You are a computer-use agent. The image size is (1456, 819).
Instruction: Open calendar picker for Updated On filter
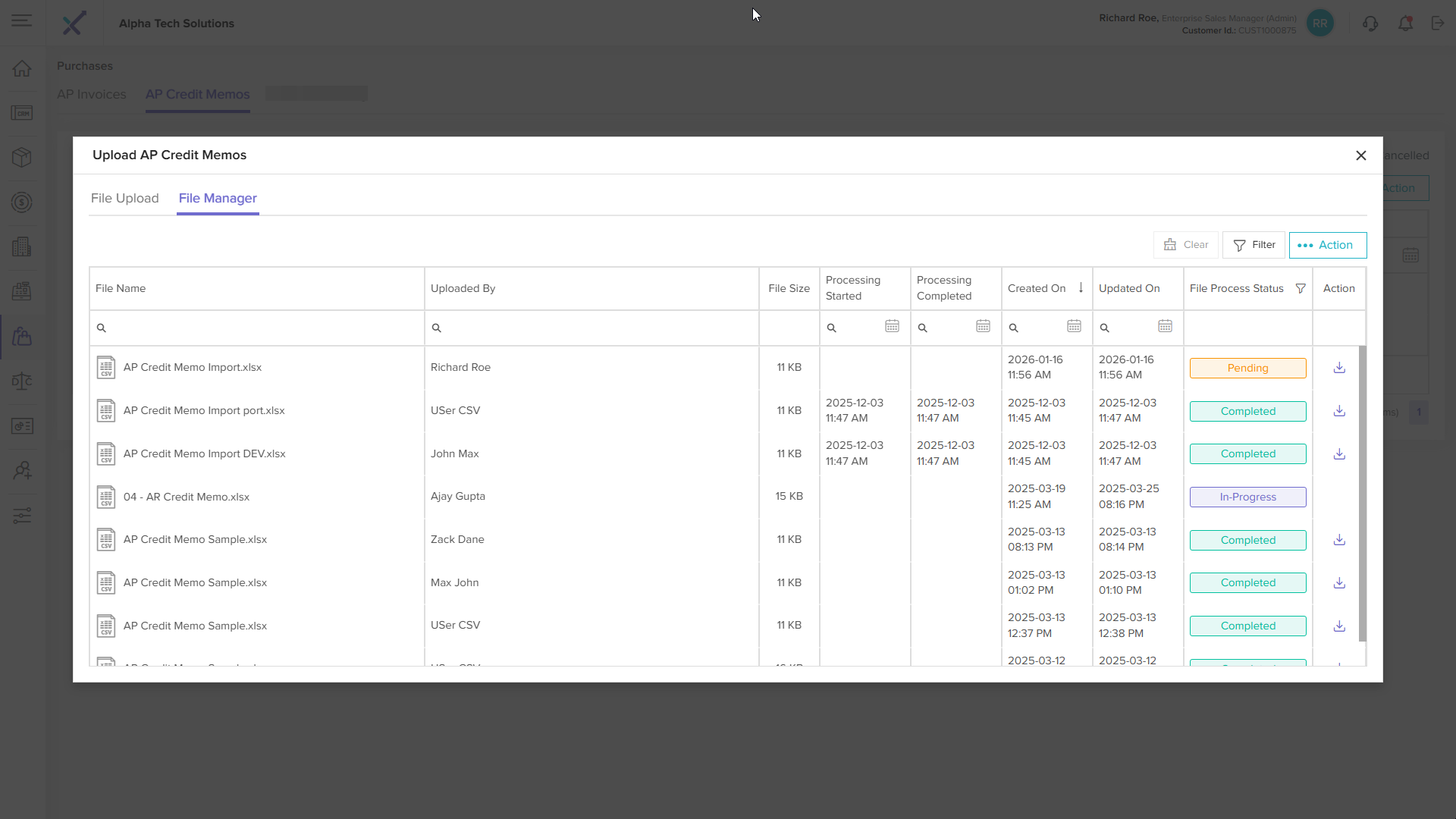[1165, 326]
